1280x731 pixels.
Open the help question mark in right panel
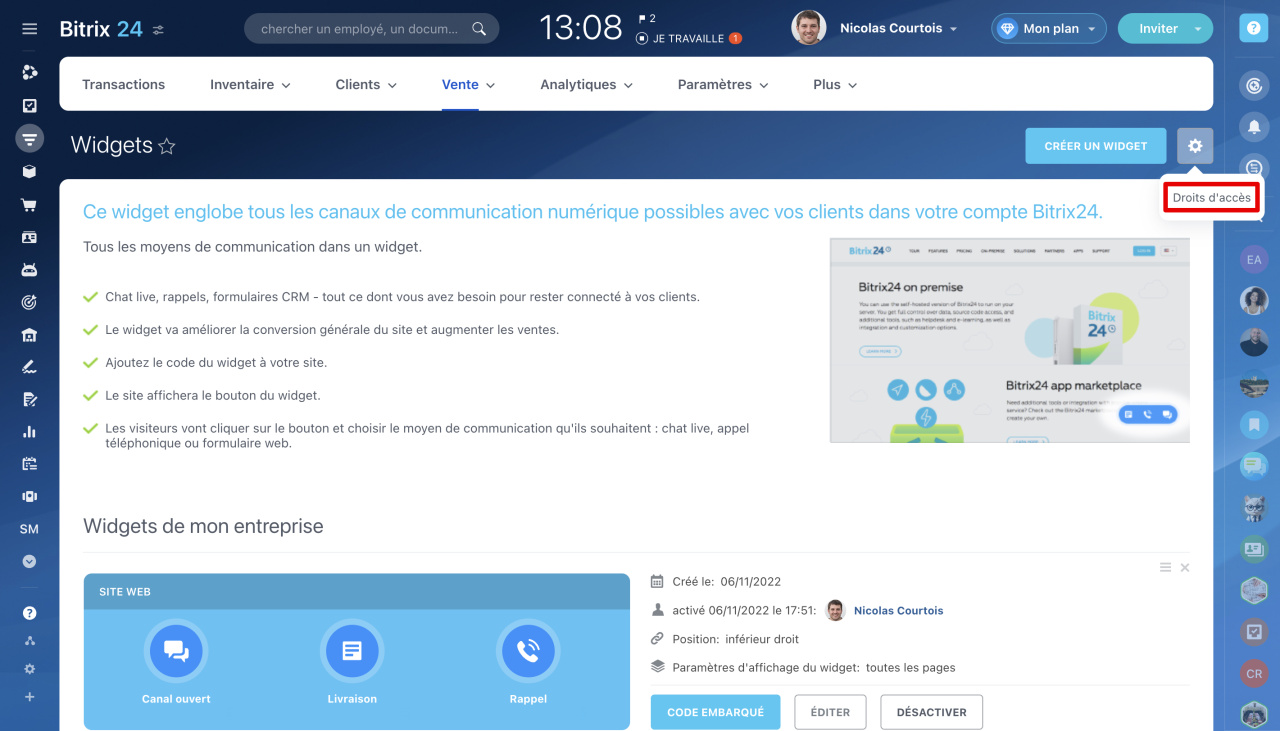point(1253,29)
